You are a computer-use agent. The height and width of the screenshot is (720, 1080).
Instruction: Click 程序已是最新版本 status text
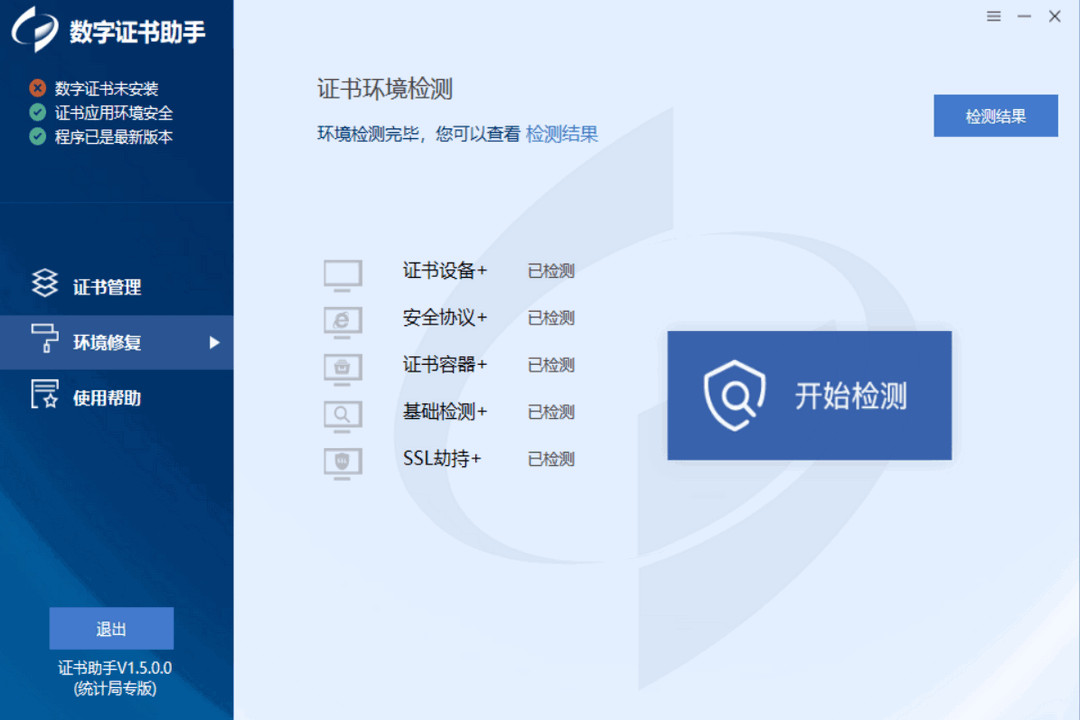click(x=114, y=136)
